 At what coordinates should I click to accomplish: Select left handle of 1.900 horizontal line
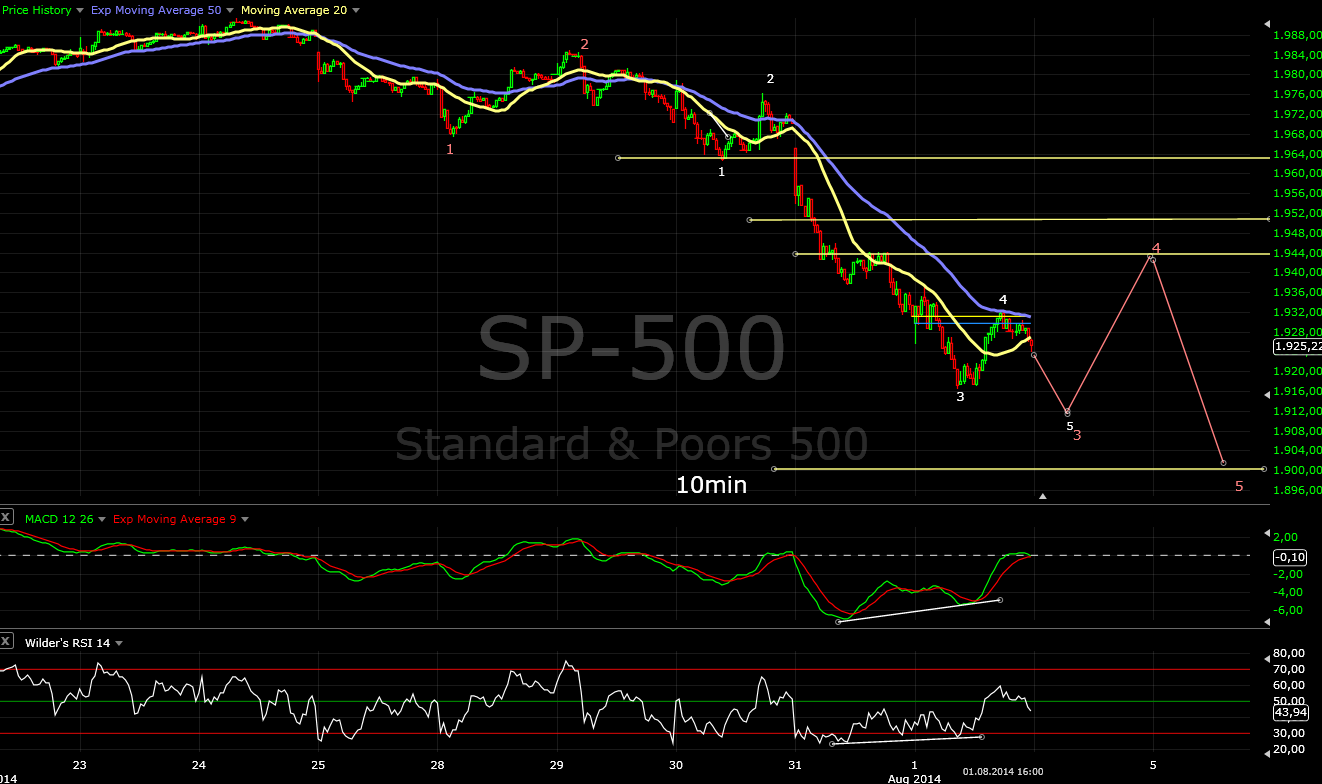coord(774,469)
